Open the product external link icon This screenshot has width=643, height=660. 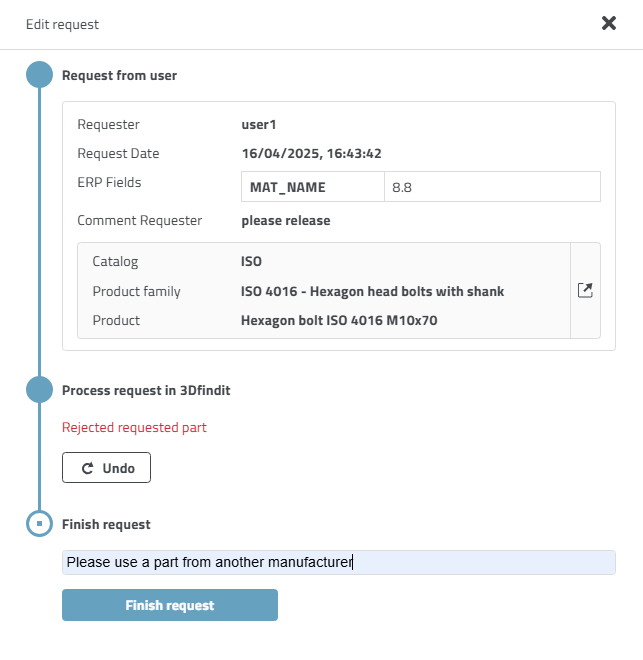pos(585,291)
